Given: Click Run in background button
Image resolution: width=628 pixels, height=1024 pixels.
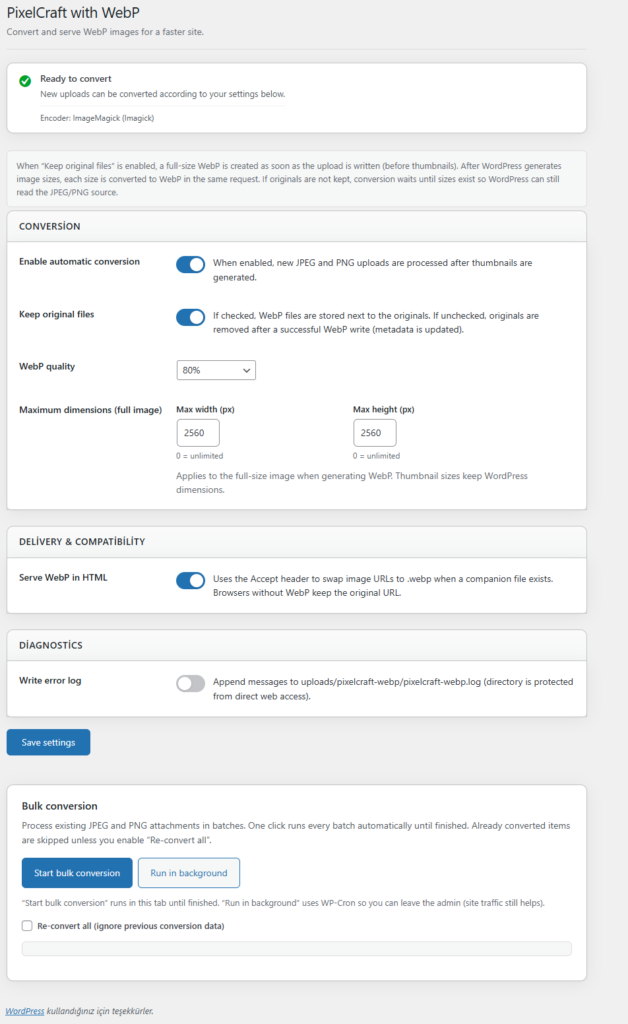Looking at the screenshot, I should click(189, 873).
